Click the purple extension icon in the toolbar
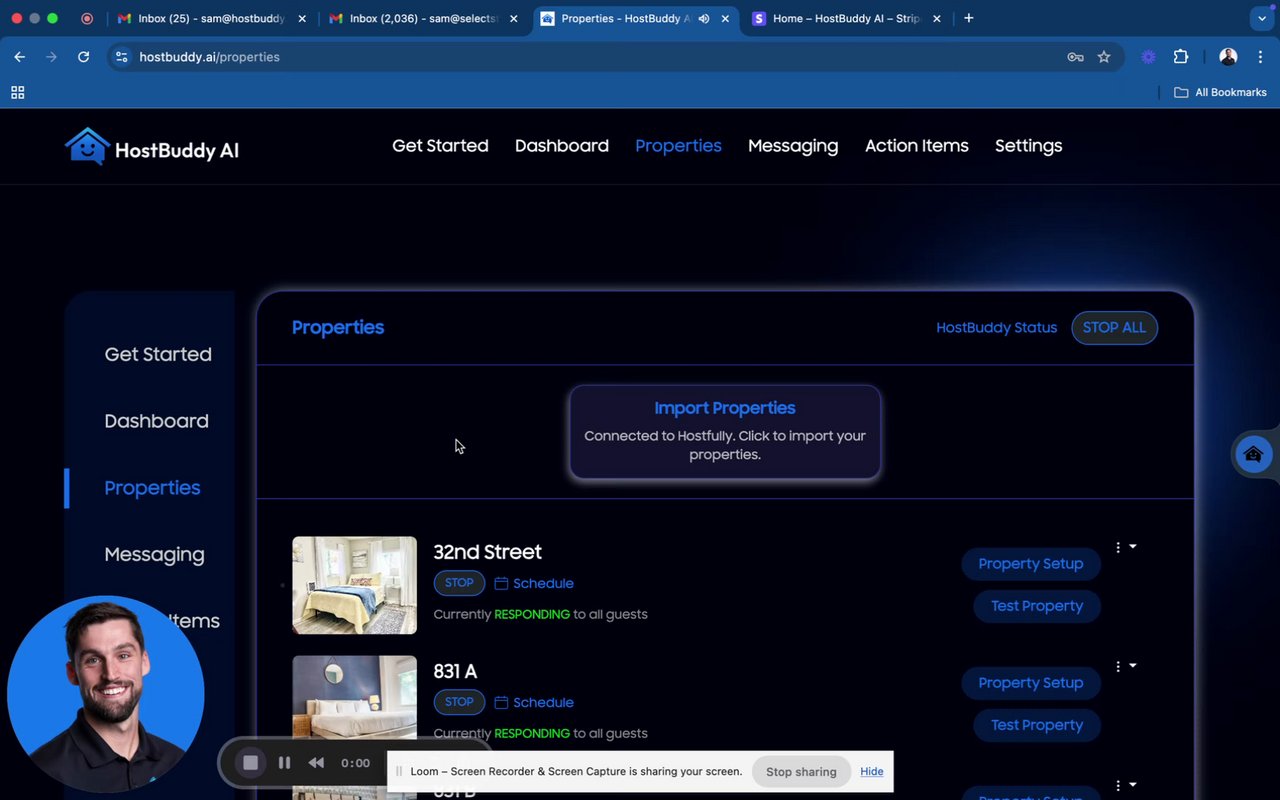Viewport: 1280px width, 800px height. pyautogui.click(x=1149, y=57)
